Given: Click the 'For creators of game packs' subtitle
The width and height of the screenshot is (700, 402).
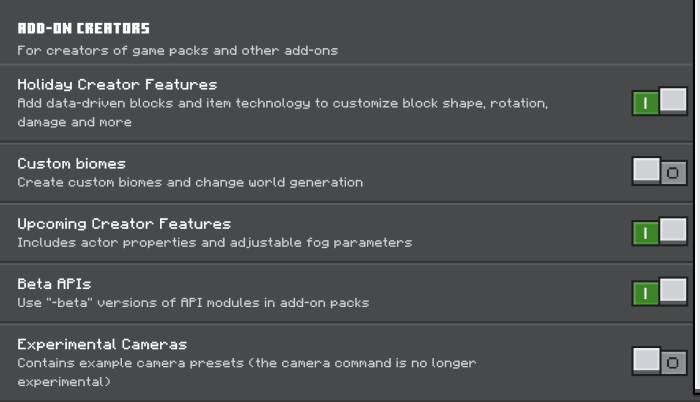Looking at the screenshot, I should pyautogui.click(x=177, y=50).
